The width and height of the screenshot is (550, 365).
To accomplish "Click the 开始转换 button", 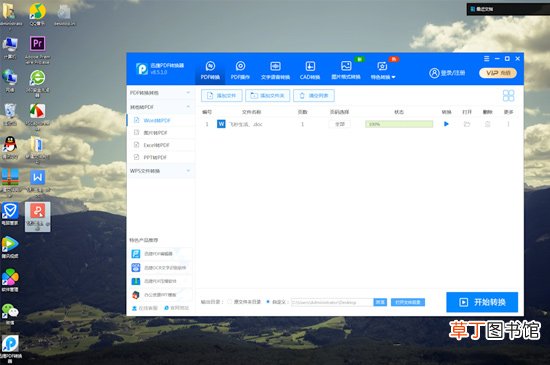I will pos(482,302).
